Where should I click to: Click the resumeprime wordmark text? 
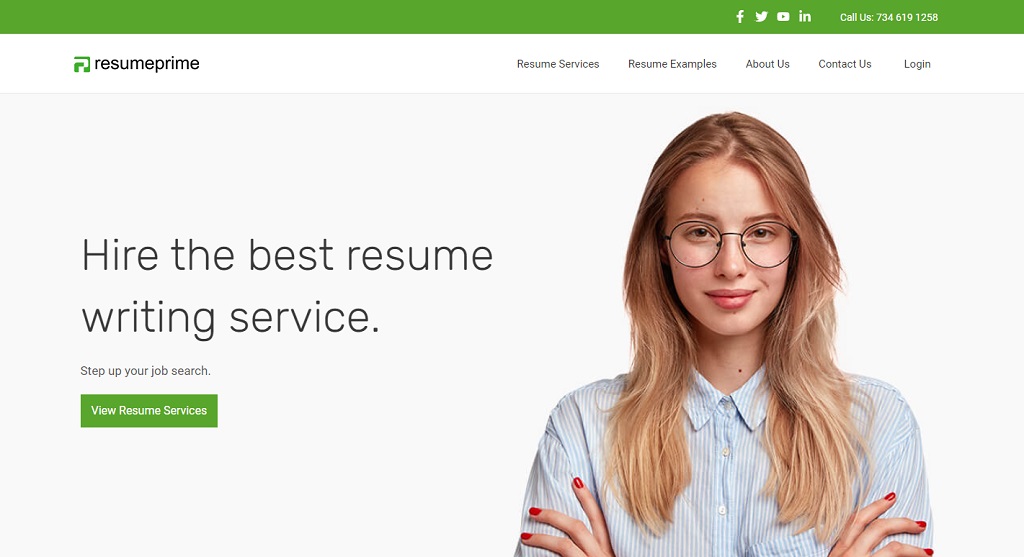[x=147, y=64]
